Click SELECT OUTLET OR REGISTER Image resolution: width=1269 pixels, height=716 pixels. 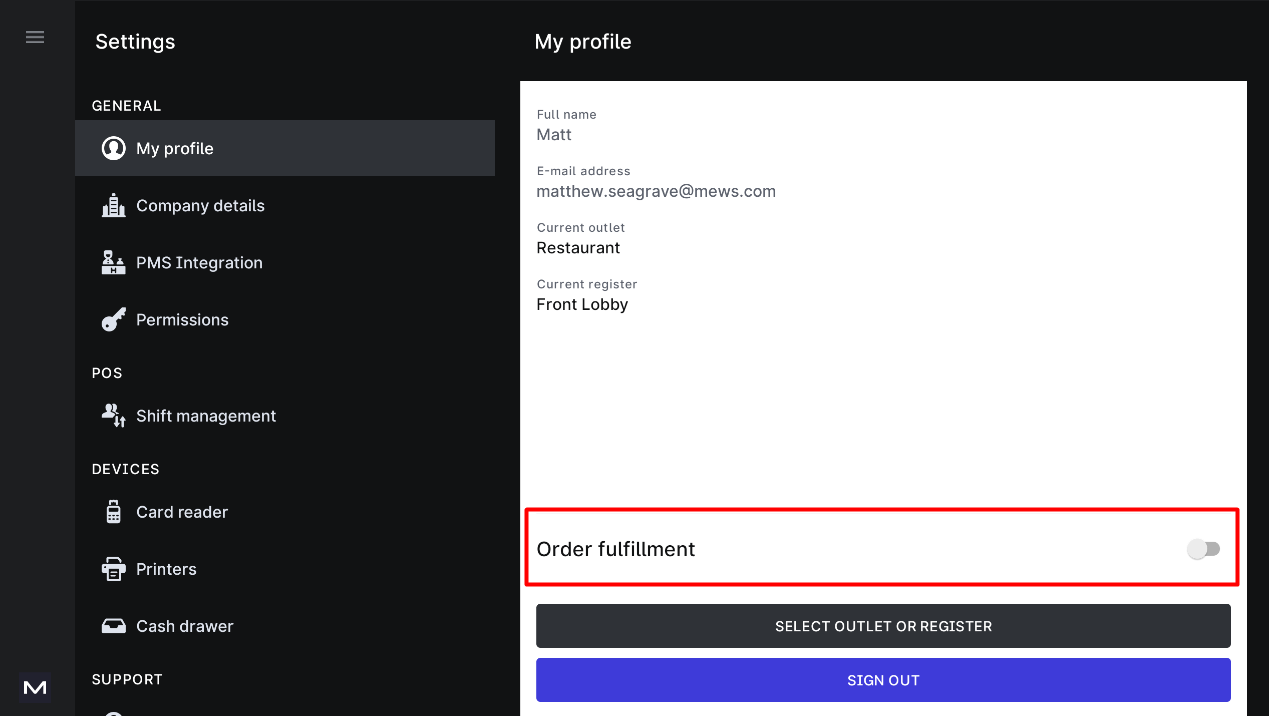click(x=883, y=626)
